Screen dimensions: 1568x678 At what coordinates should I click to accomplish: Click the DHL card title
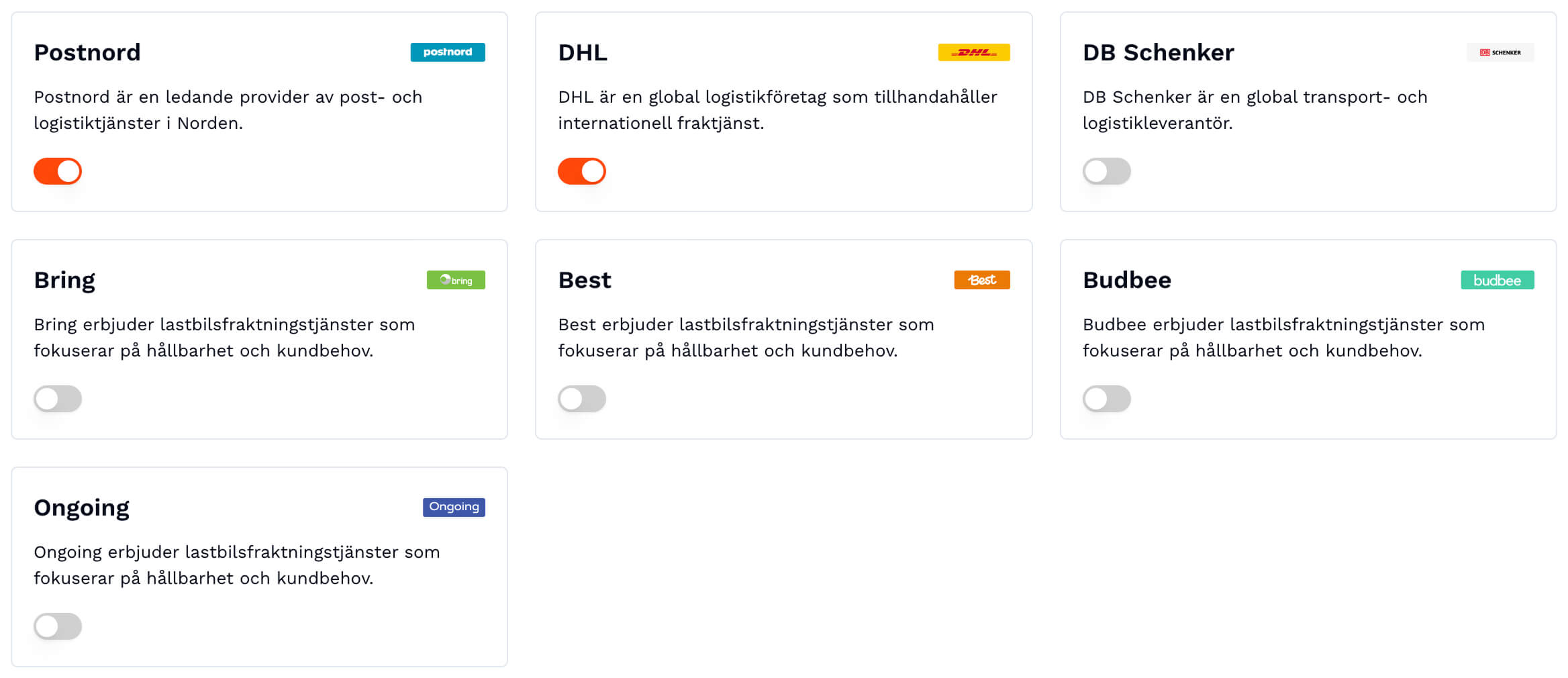(x=583, y=52)
